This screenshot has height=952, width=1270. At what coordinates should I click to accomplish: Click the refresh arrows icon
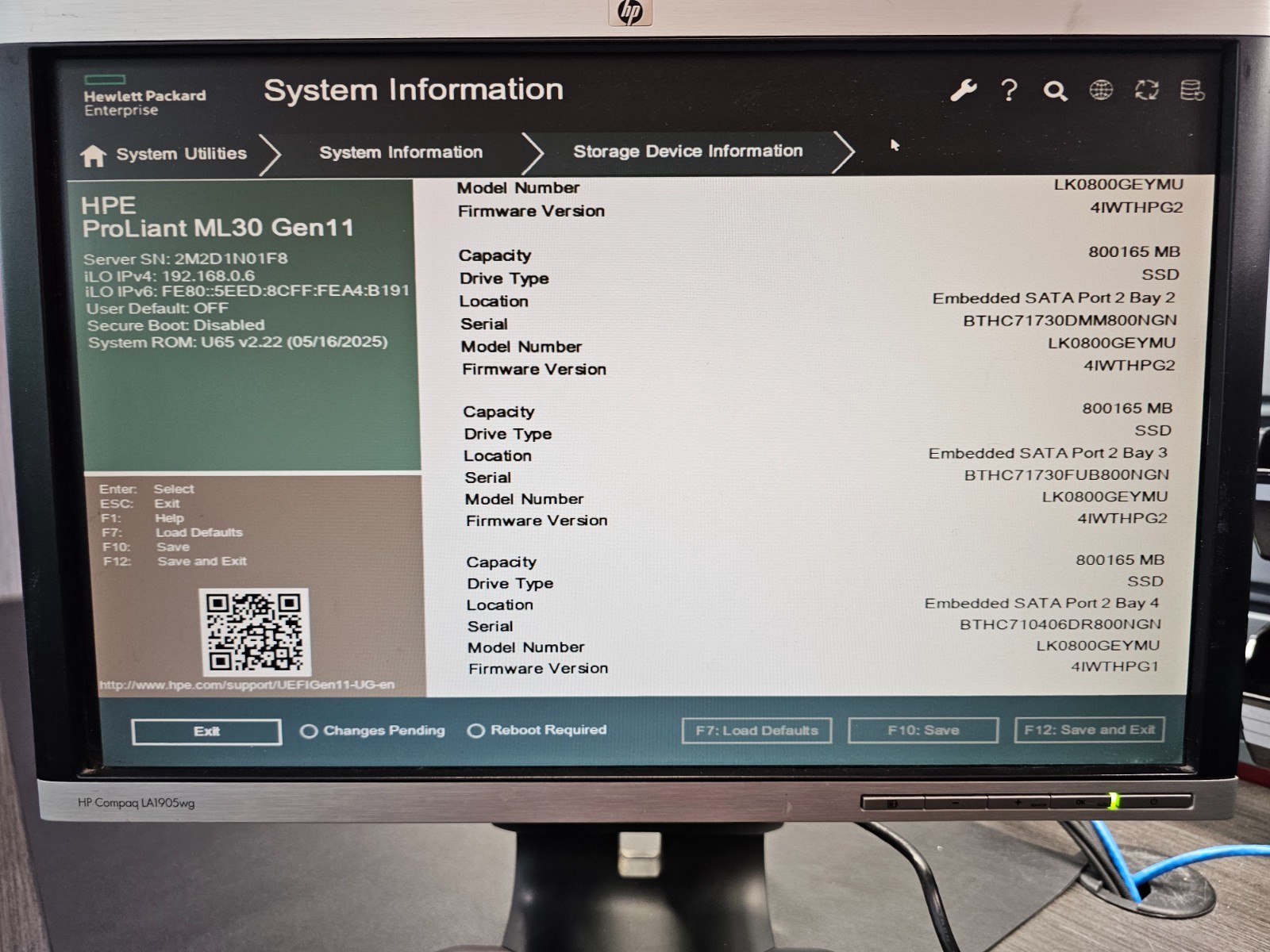coord(1146,90)
